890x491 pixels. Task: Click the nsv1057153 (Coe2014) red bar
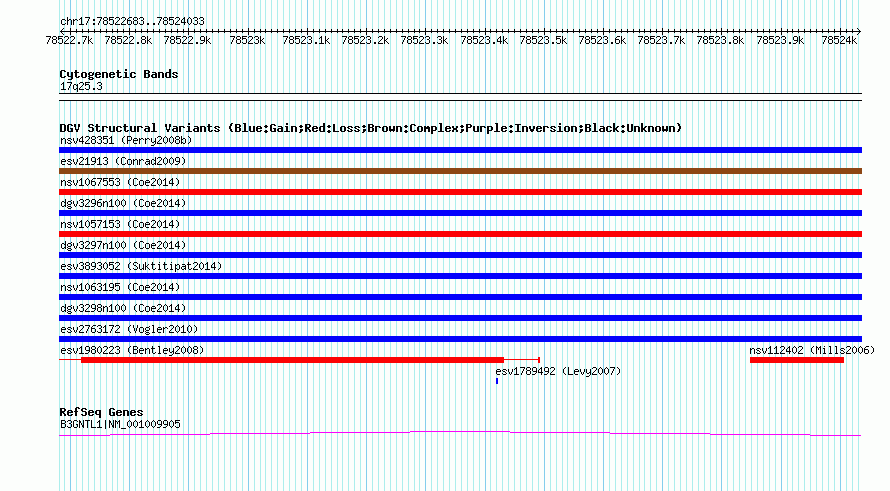[x=460, y=234]
